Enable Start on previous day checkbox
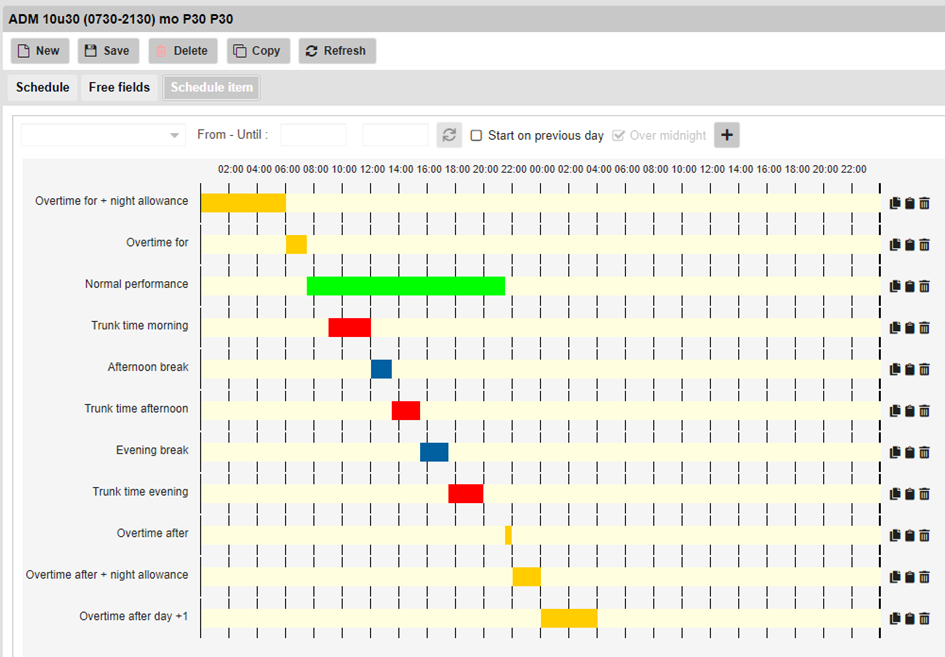This screenshot has width=945, height=657. tap(476, 136)
